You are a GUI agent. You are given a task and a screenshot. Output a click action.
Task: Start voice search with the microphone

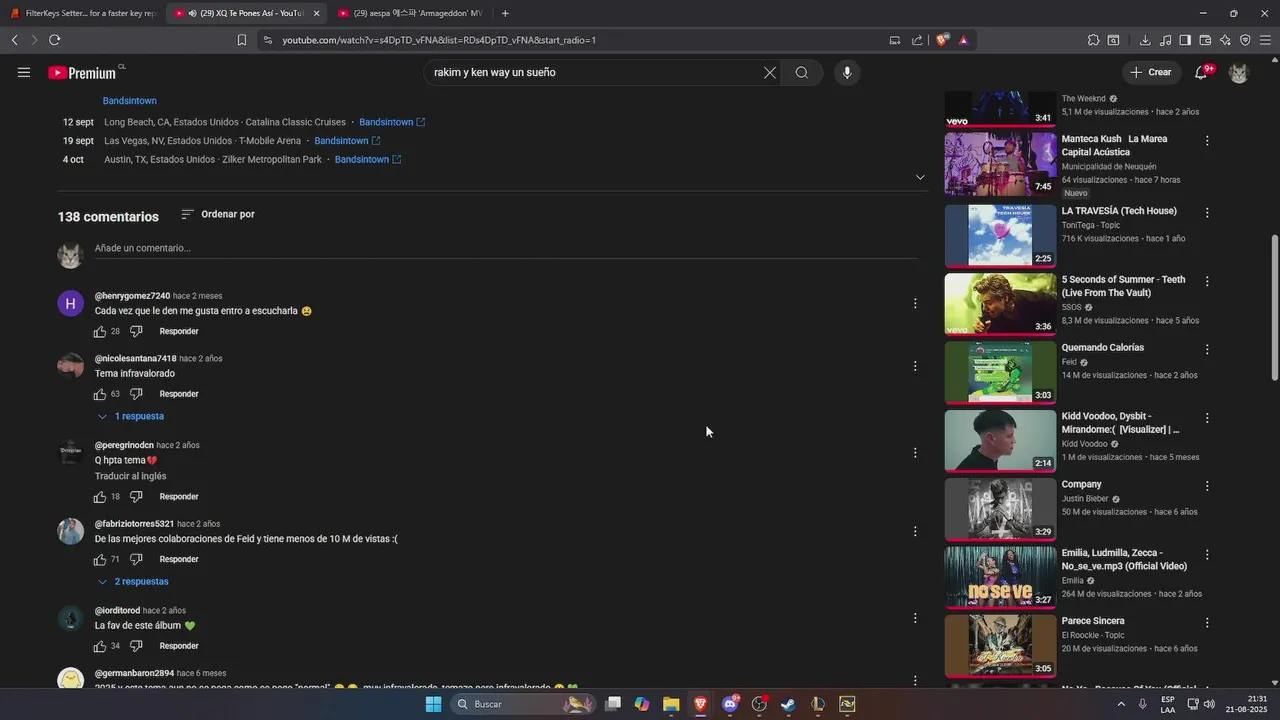coord(847,72)
